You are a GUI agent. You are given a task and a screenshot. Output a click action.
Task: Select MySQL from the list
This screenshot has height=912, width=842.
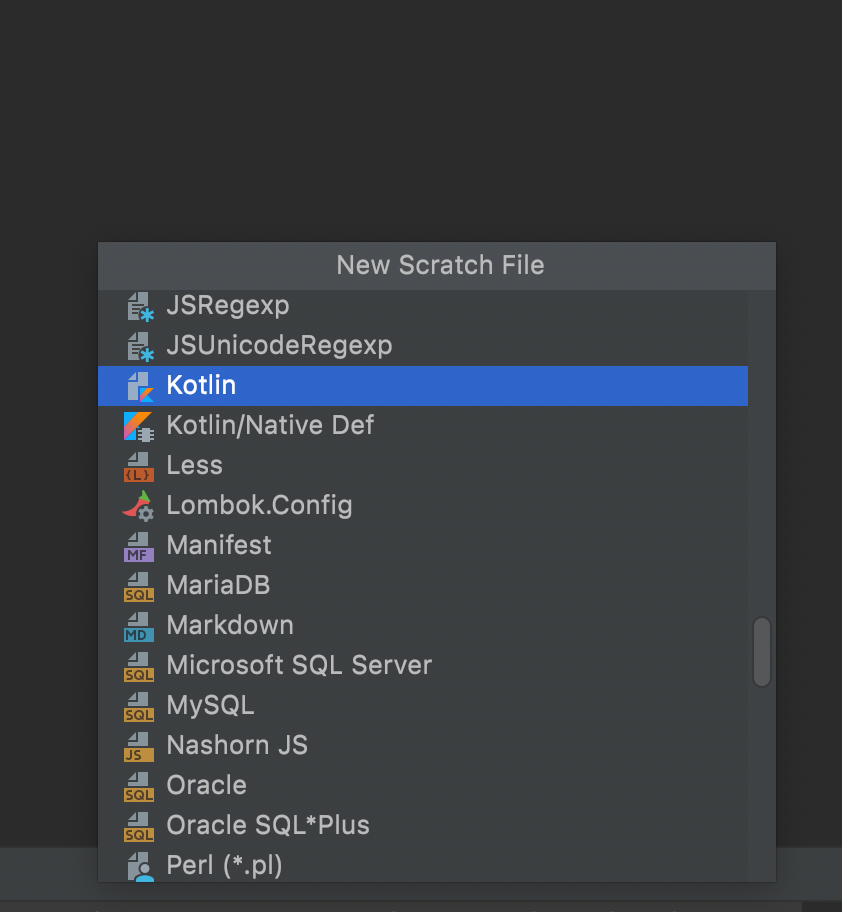coord(423,706)
